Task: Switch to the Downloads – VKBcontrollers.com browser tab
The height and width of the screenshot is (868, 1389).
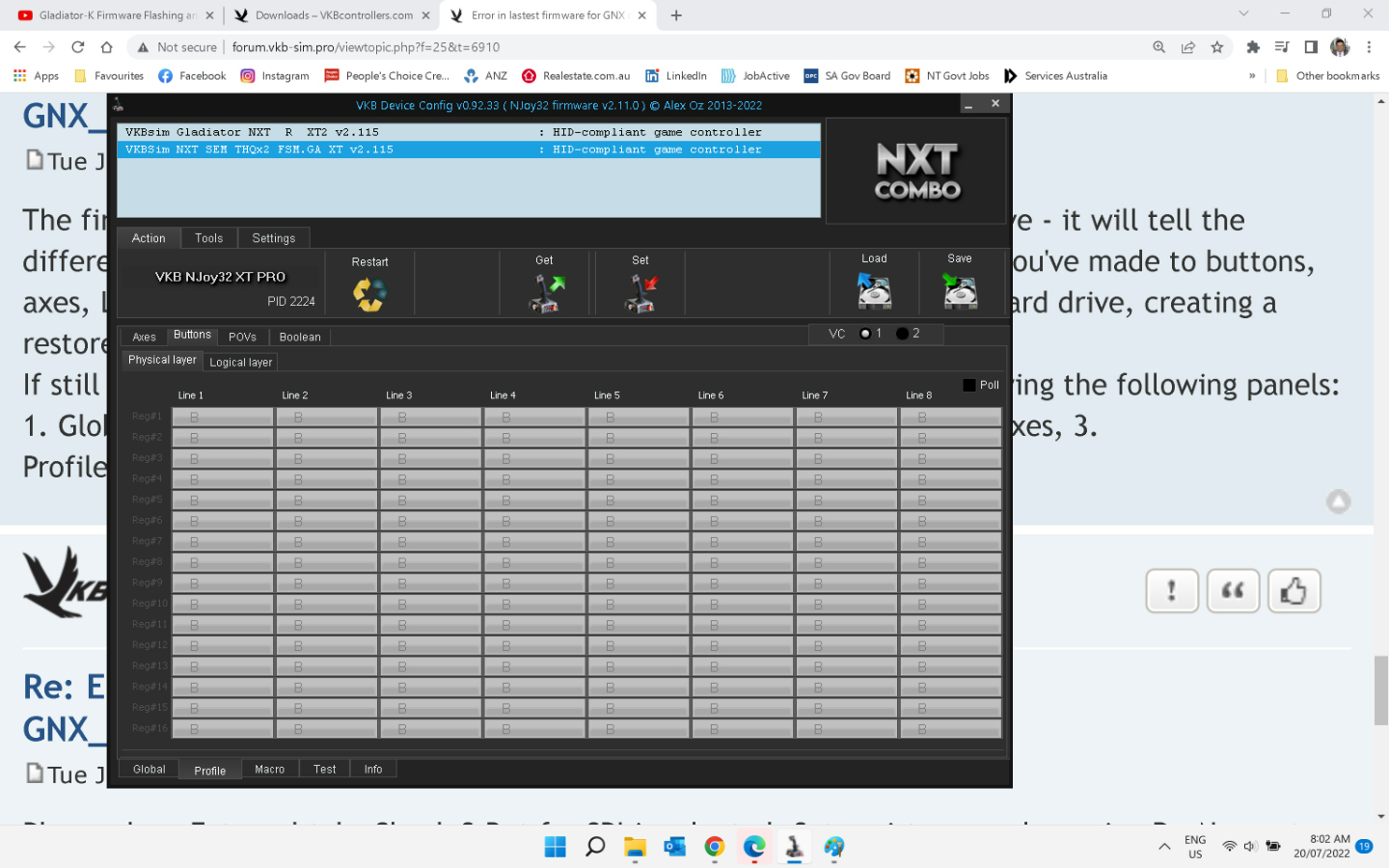Action: click(331, 15)
